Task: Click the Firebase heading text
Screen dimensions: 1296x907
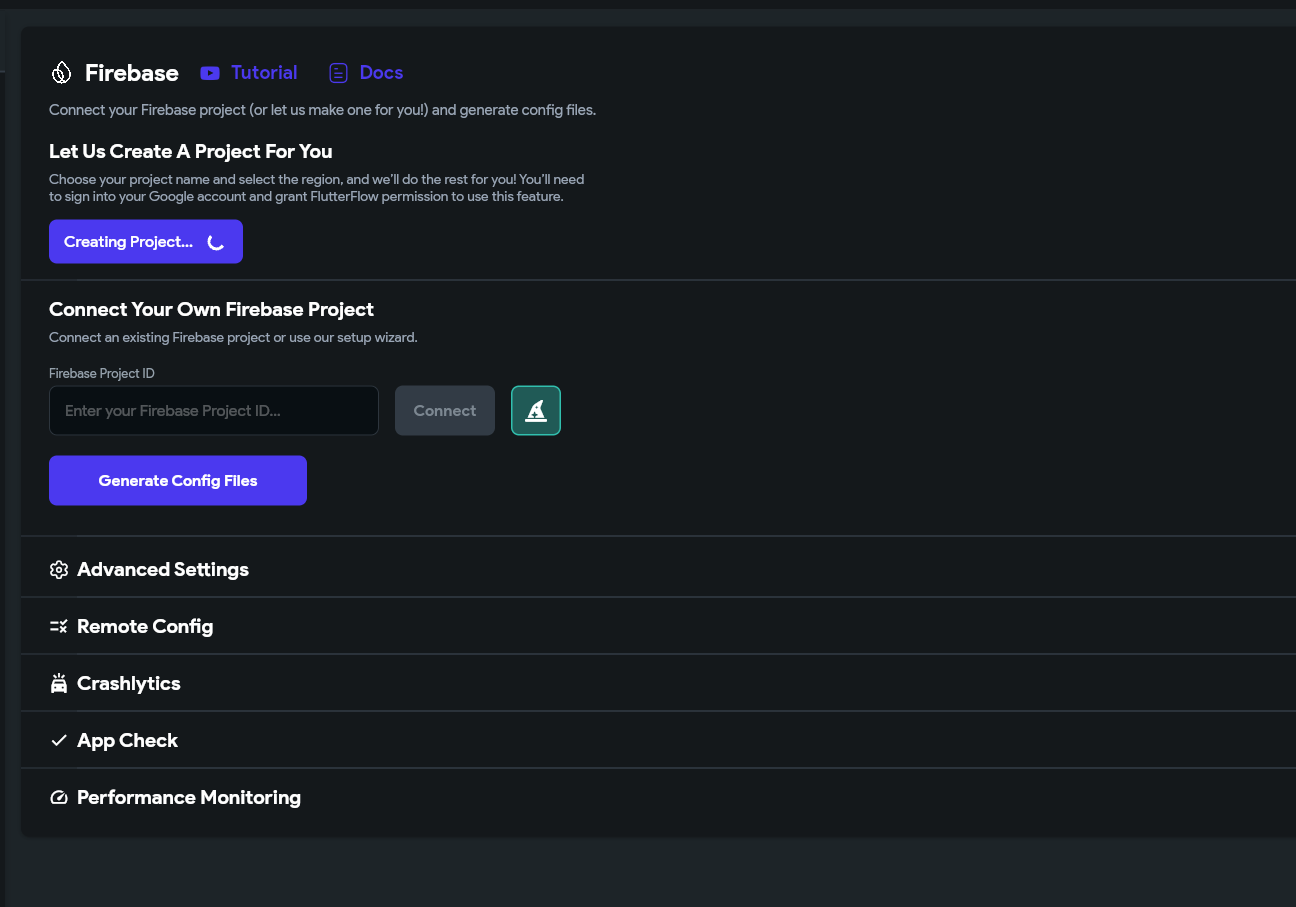Action: tap(132, 73)
